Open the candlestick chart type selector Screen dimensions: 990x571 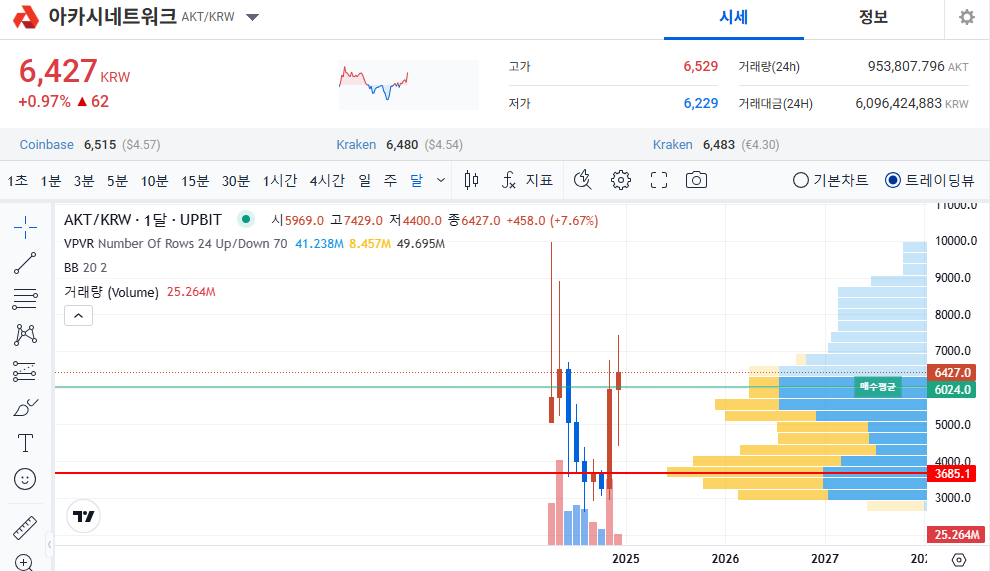pos(471,180)
